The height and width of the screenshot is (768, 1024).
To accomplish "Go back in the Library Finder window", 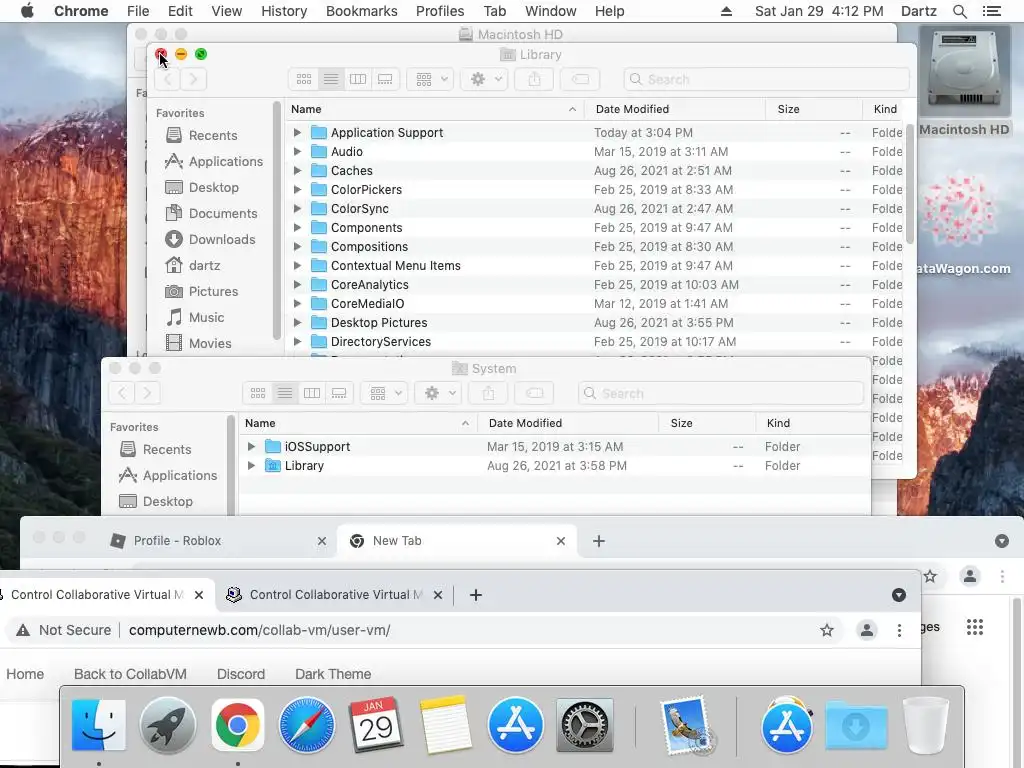I will 167,79.
